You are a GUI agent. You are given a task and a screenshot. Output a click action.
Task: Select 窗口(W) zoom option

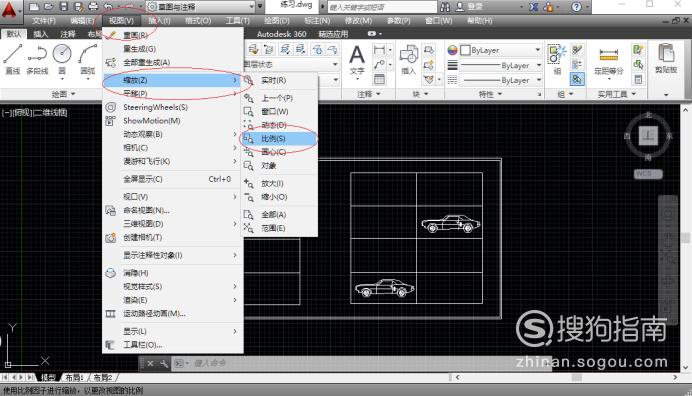pos(279,112)
